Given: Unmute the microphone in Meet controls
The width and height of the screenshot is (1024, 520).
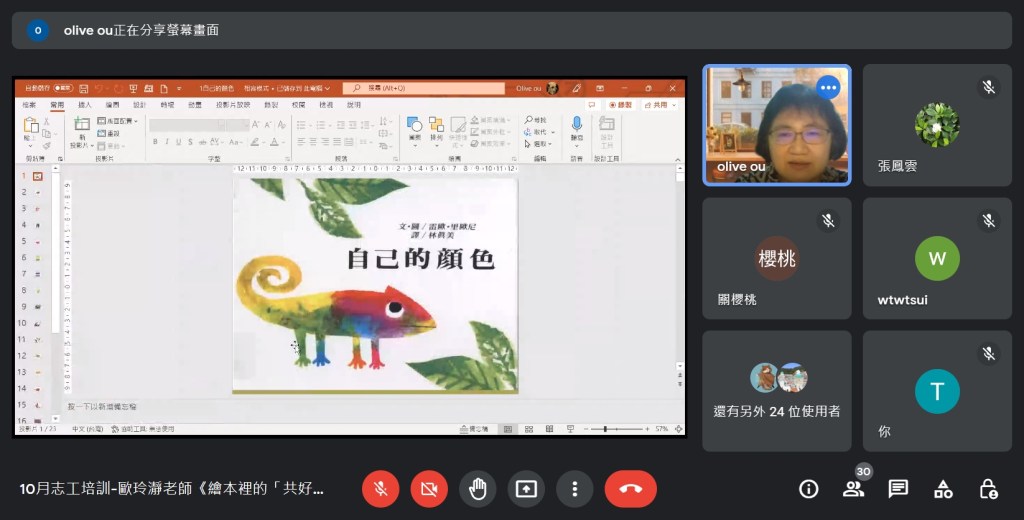Looking at the screenshot, I should (x=380, y=489).
